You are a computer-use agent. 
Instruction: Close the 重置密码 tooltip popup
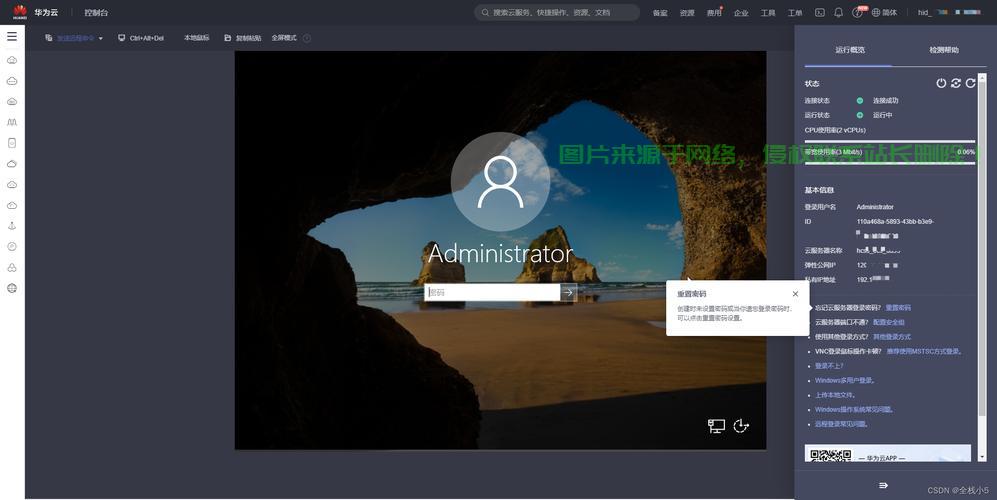pyautogui.click(x=795, y=294)
